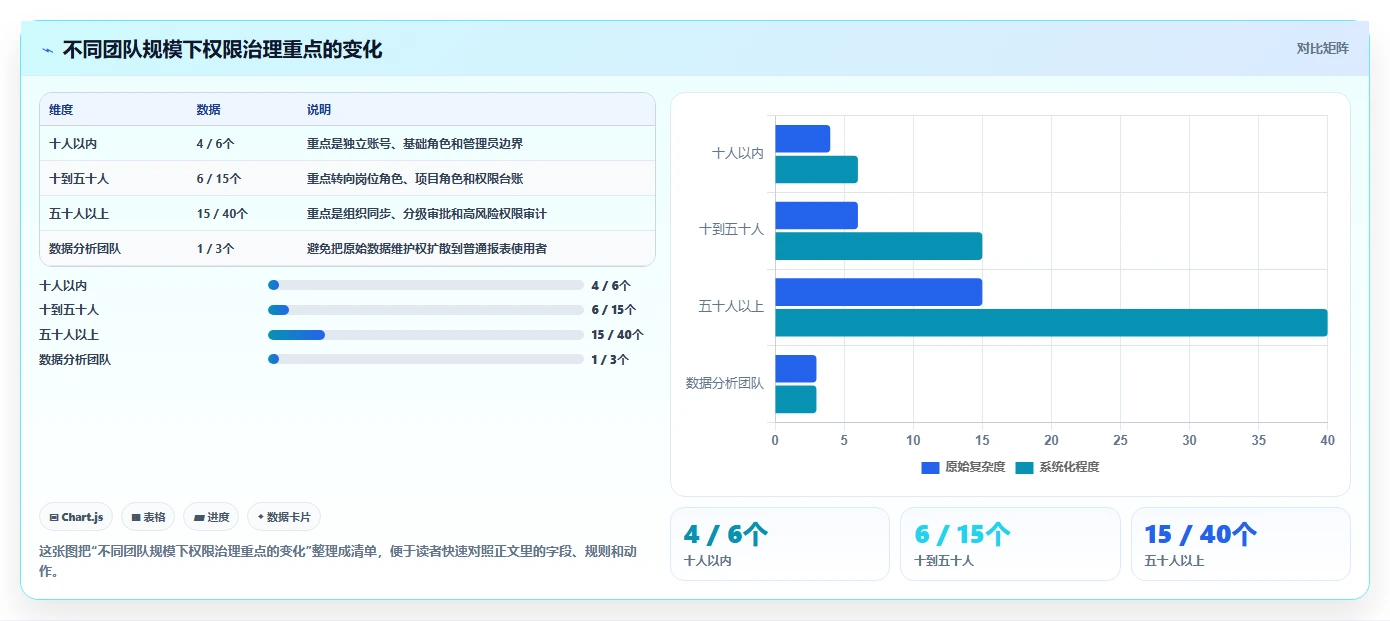The image size is (1390, 621).
Task: Click the title icon beside 不同团队规模下权限治理重点的变化
Action: click(x=47, y=50)
